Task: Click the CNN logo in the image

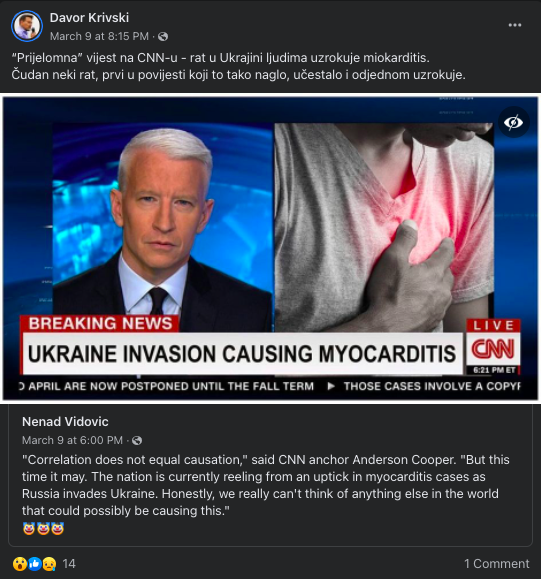Action: [493, 349]
